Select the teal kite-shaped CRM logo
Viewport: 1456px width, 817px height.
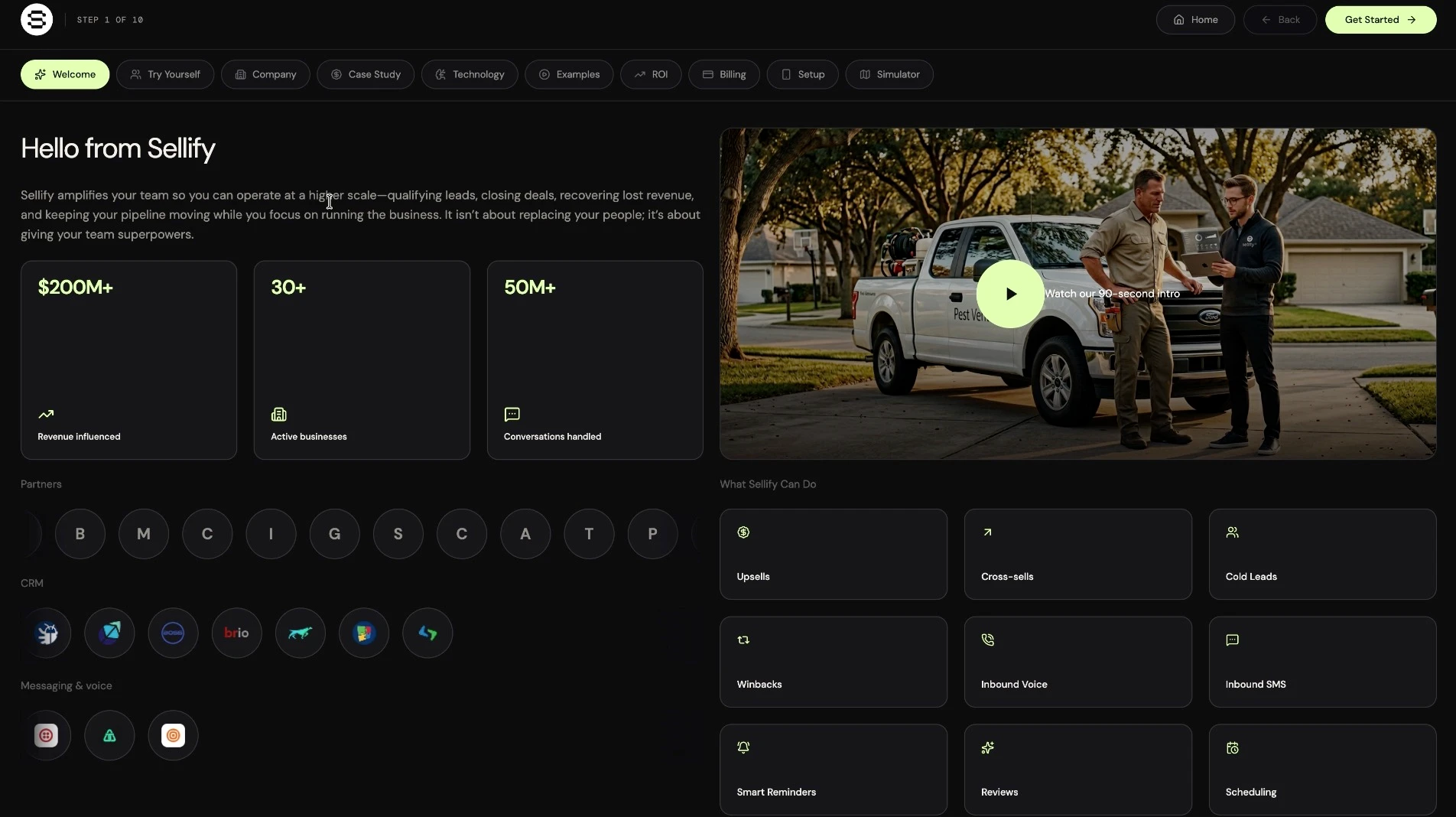pos(109,633)
